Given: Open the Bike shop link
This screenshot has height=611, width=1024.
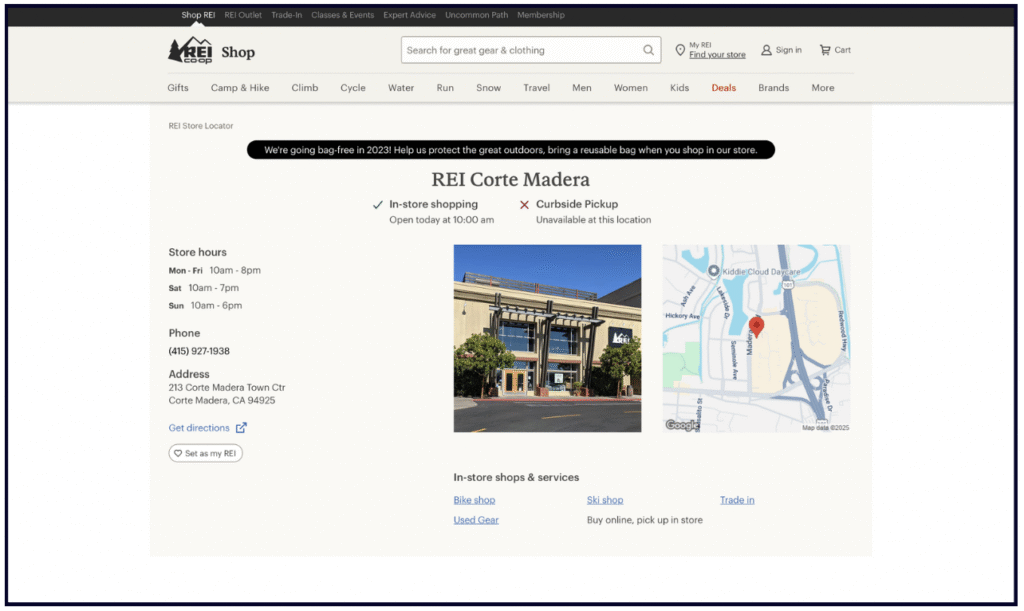Looking at the screenshot, I should (474, 500).
